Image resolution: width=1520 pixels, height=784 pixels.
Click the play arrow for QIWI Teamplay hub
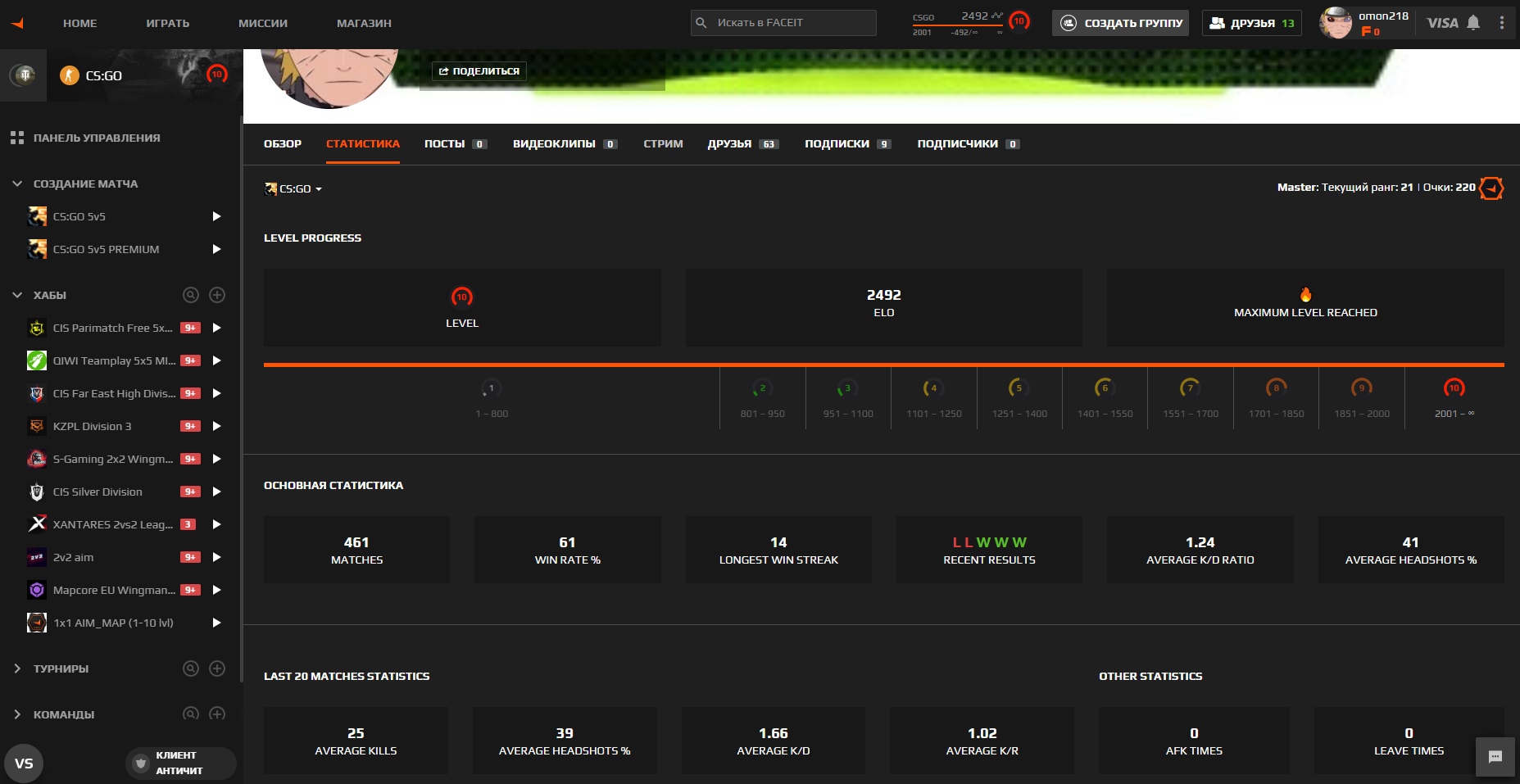tap(216, 360)
